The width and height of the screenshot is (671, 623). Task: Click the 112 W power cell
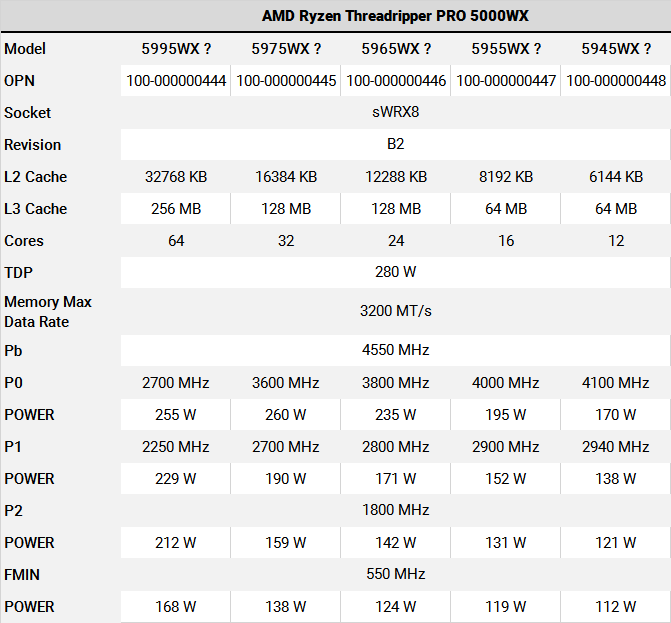click(x=616, y=607)
